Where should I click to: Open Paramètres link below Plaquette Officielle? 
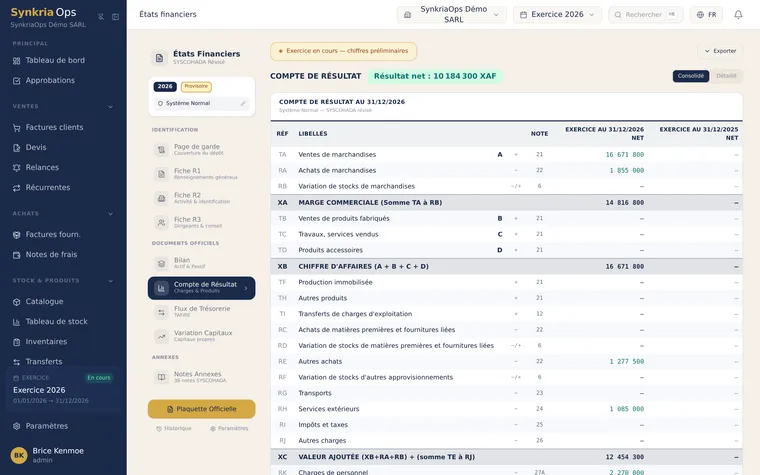tap(229, 428)
